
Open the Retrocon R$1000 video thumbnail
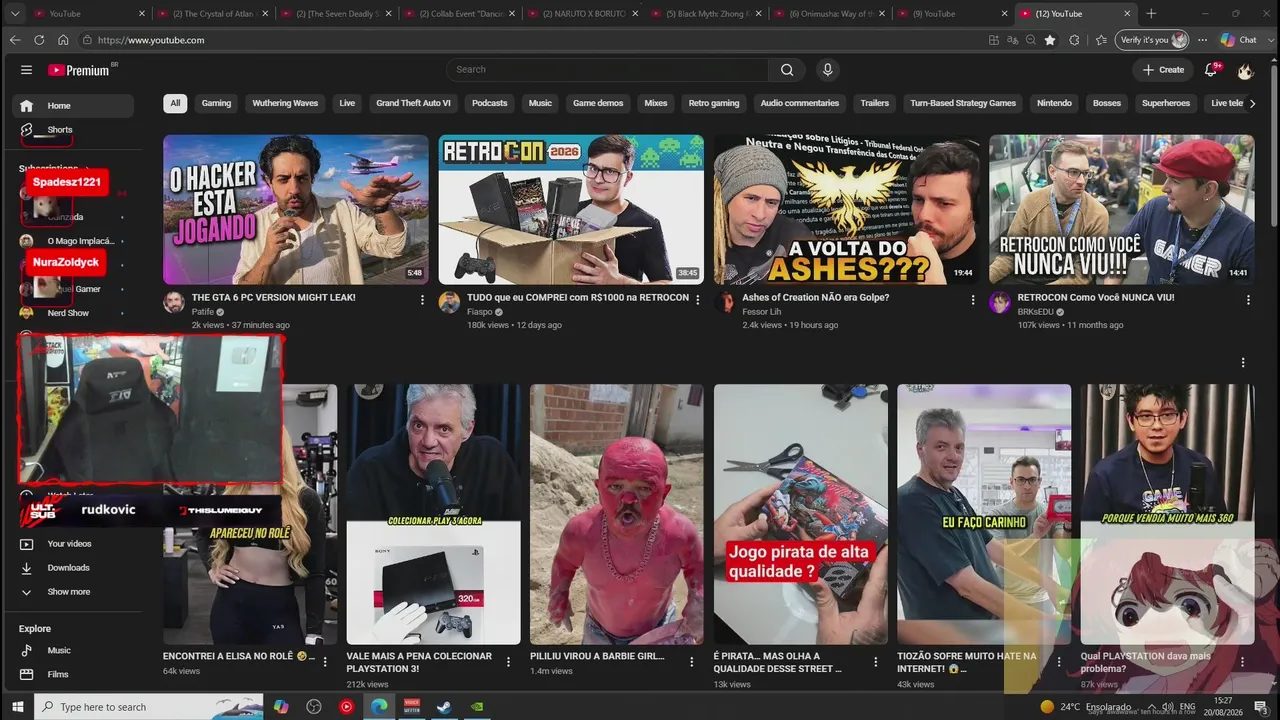(x=571, y=210)
